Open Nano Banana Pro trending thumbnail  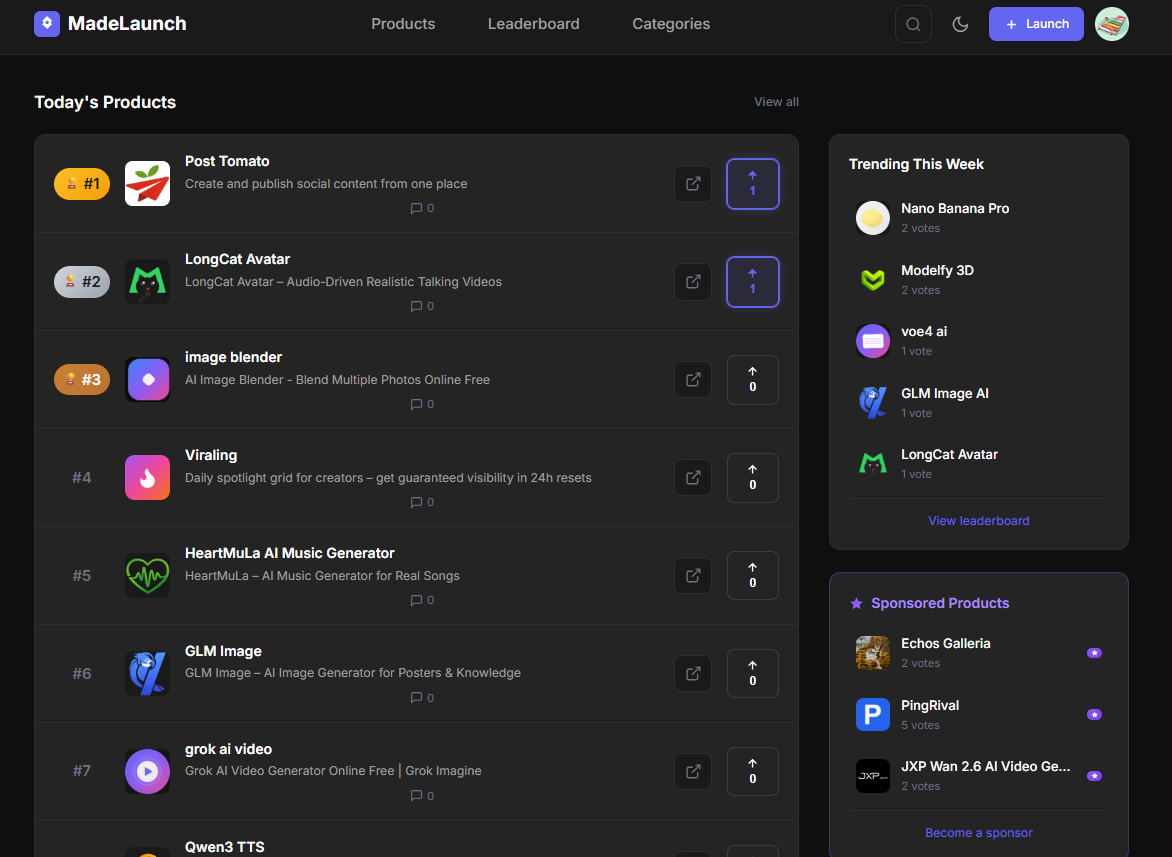(x=873, y=218)
